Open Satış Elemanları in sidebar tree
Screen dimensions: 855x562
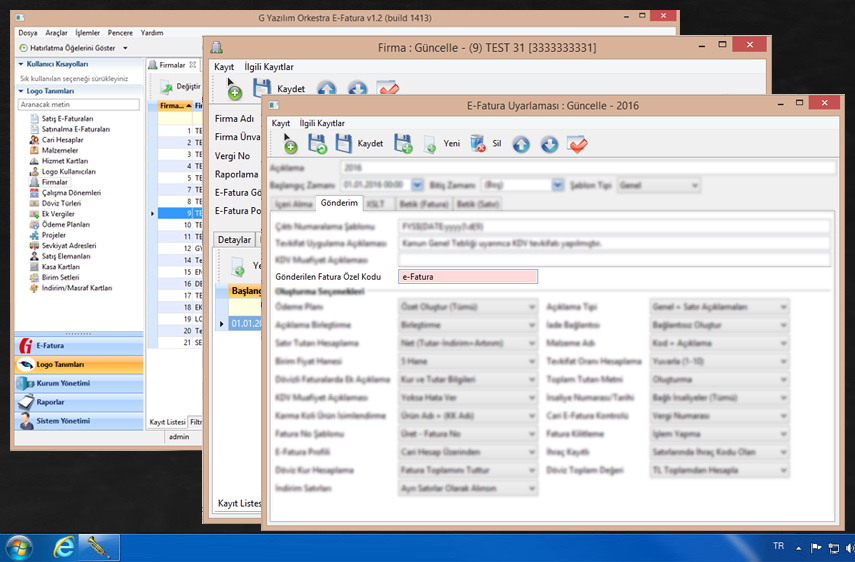click(x=66, y=256)
